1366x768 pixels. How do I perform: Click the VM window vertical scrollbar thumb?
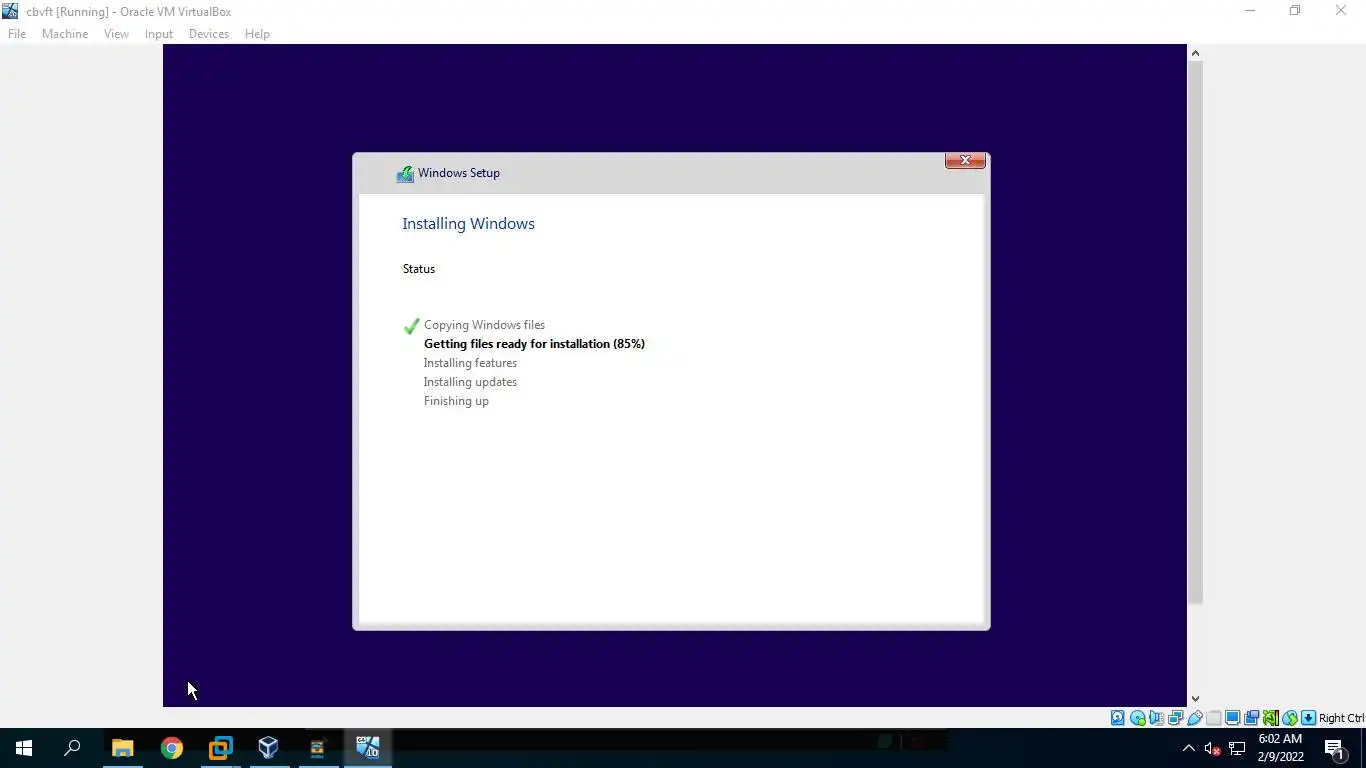tap(1195, 332)
